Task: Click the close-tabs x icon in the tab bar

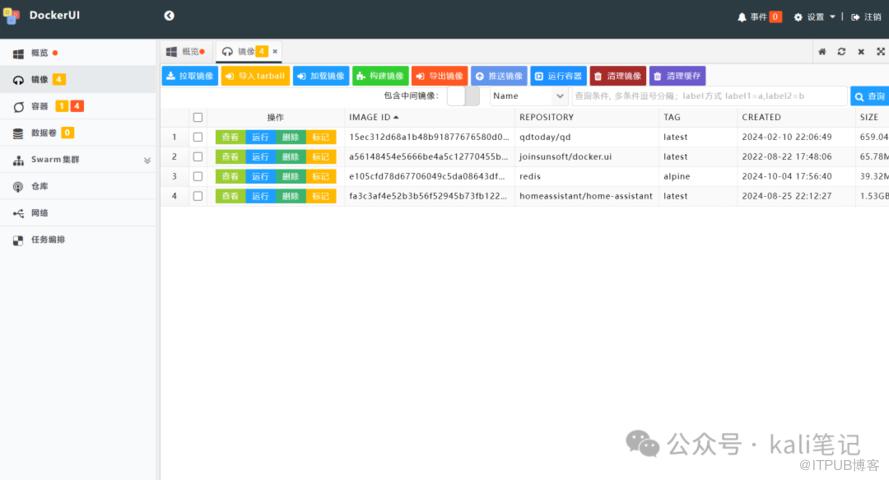Action: point(861,52)
